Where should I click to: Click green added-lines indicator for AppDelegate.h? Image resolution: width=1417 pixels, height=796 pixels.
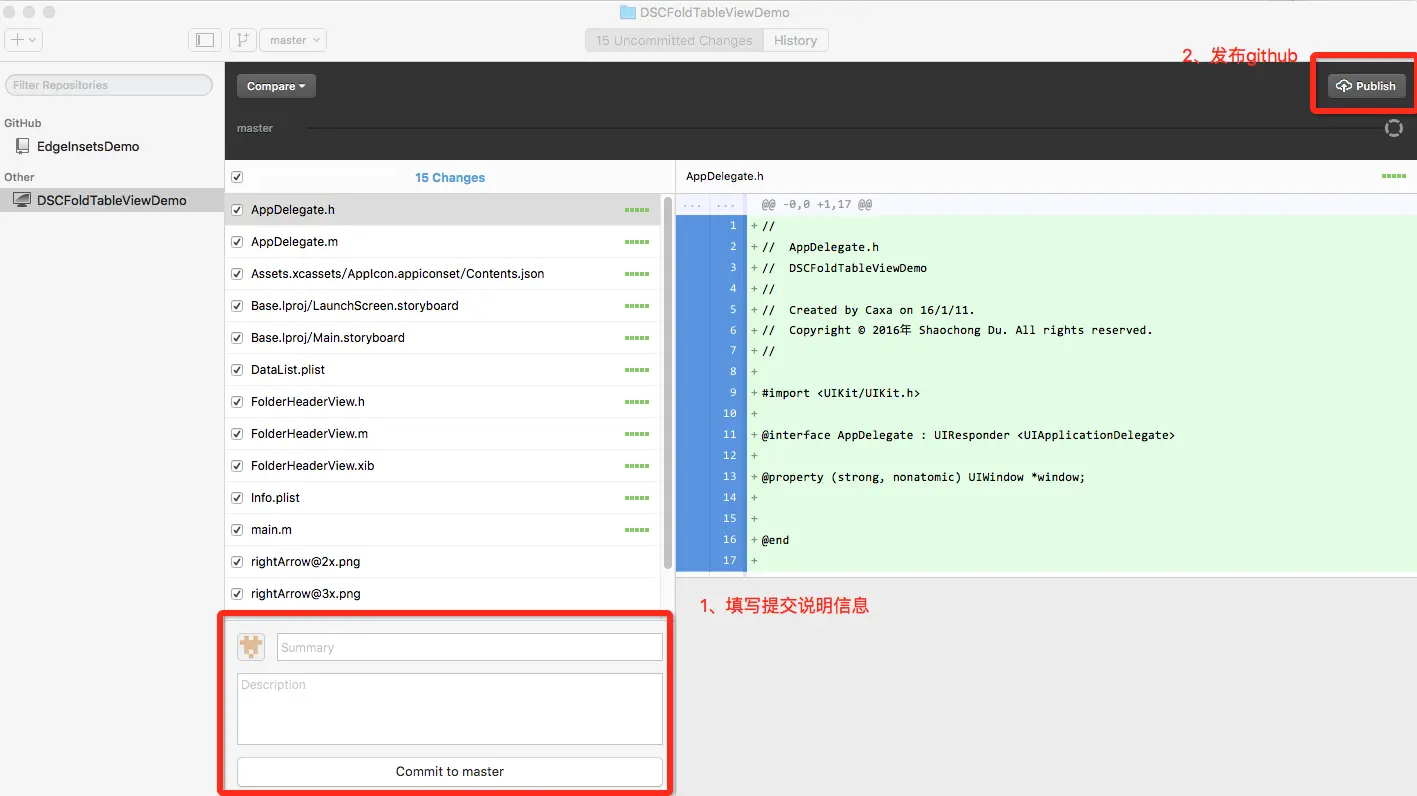pos(637,210)
